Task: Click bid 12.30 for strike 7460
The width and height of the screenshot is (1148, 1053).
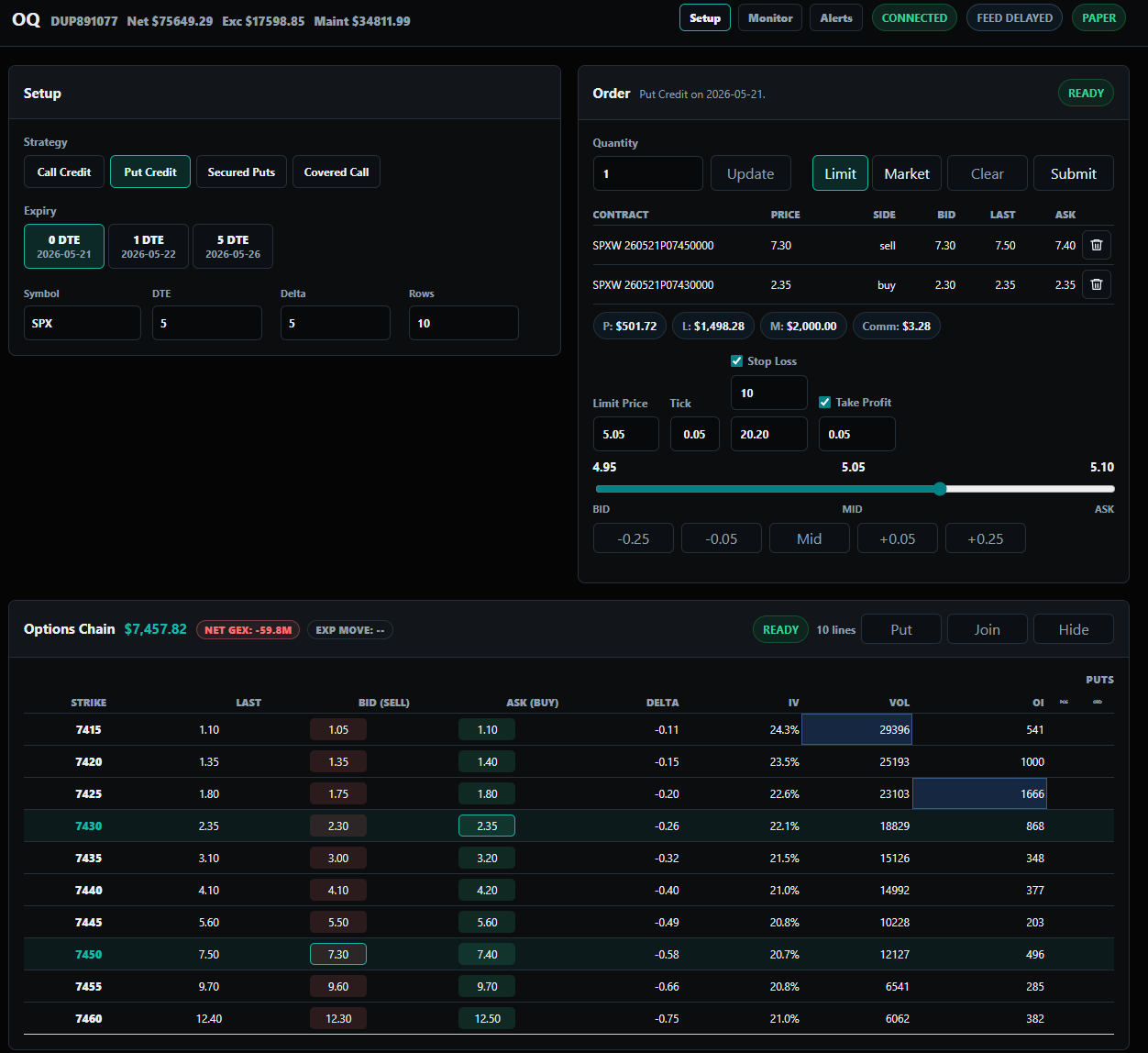Action: click(338, 1018)
